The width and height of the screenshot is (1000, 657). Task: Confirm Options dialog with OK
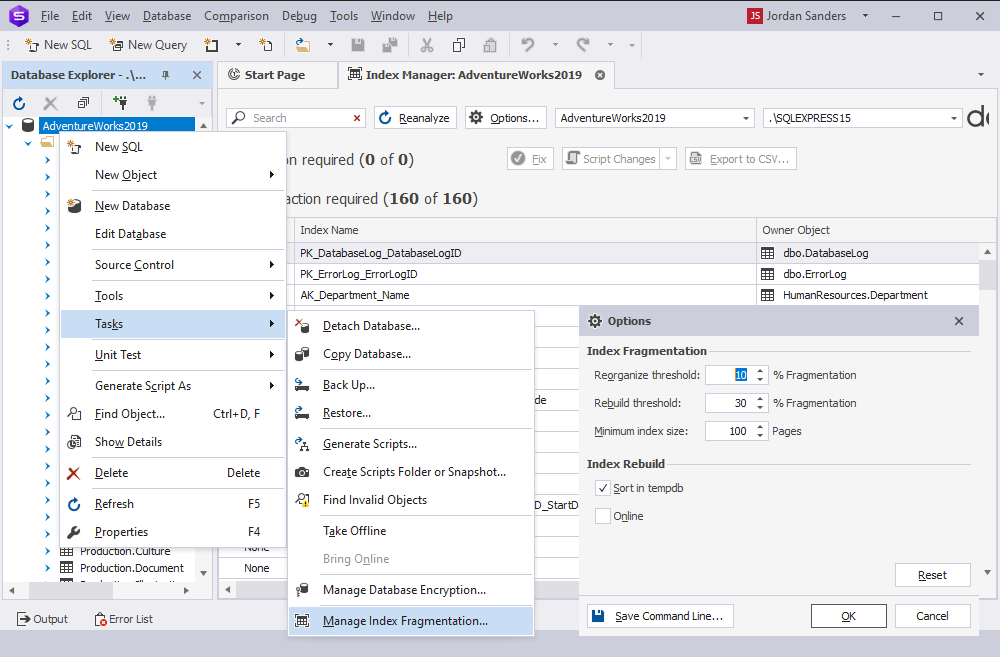848,615
